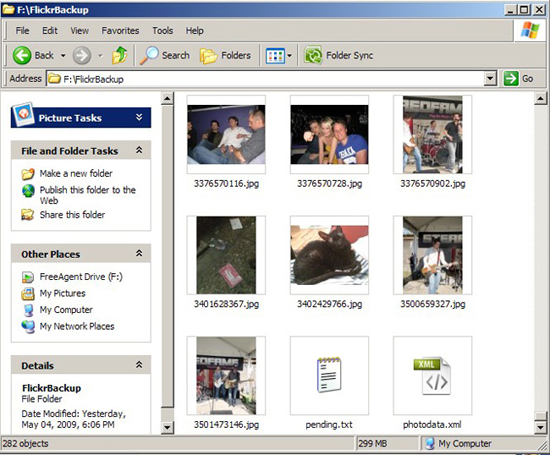This screenshot has height=455, width=550.
Task: Click the pending.txt file name
Action: tap(329, 425)
